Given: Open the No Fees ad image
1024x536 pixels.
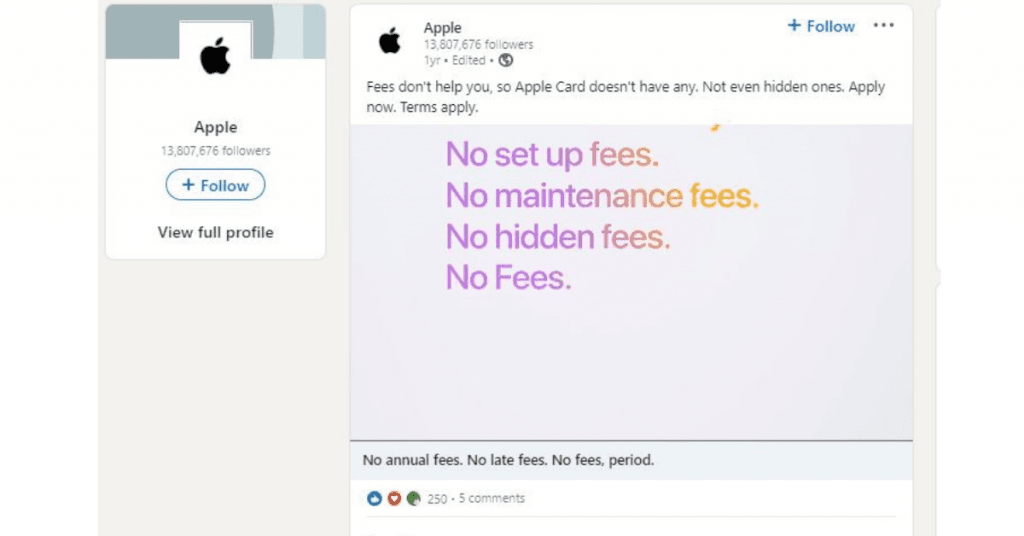Looking at the screenshot, I should [631, 282].
